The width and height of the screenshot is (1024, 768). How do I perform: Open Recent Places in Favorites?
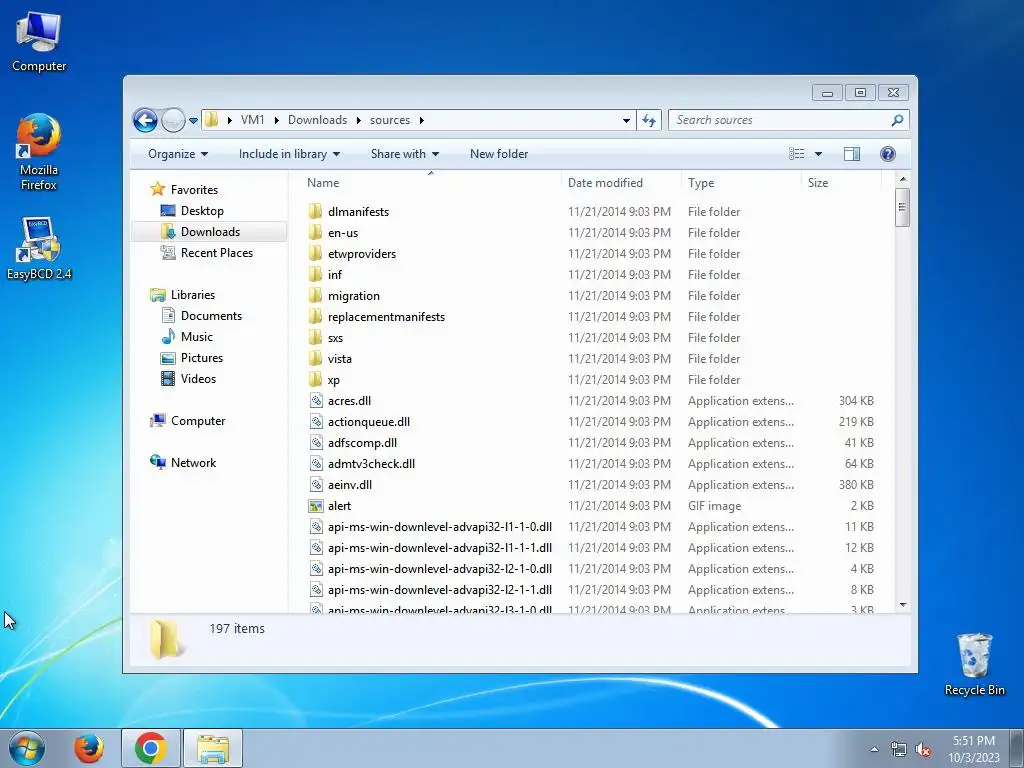point(216,253)
